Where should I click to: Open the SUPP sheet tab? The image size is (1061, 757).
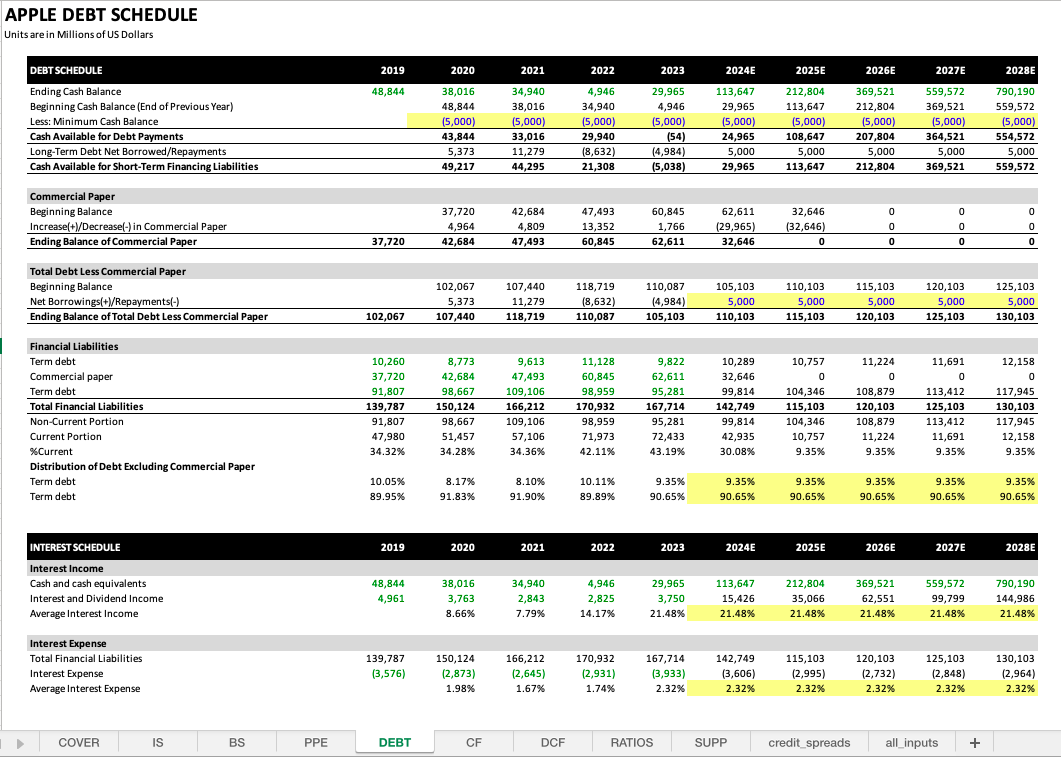pyautogui.click(x=710, y=742)
